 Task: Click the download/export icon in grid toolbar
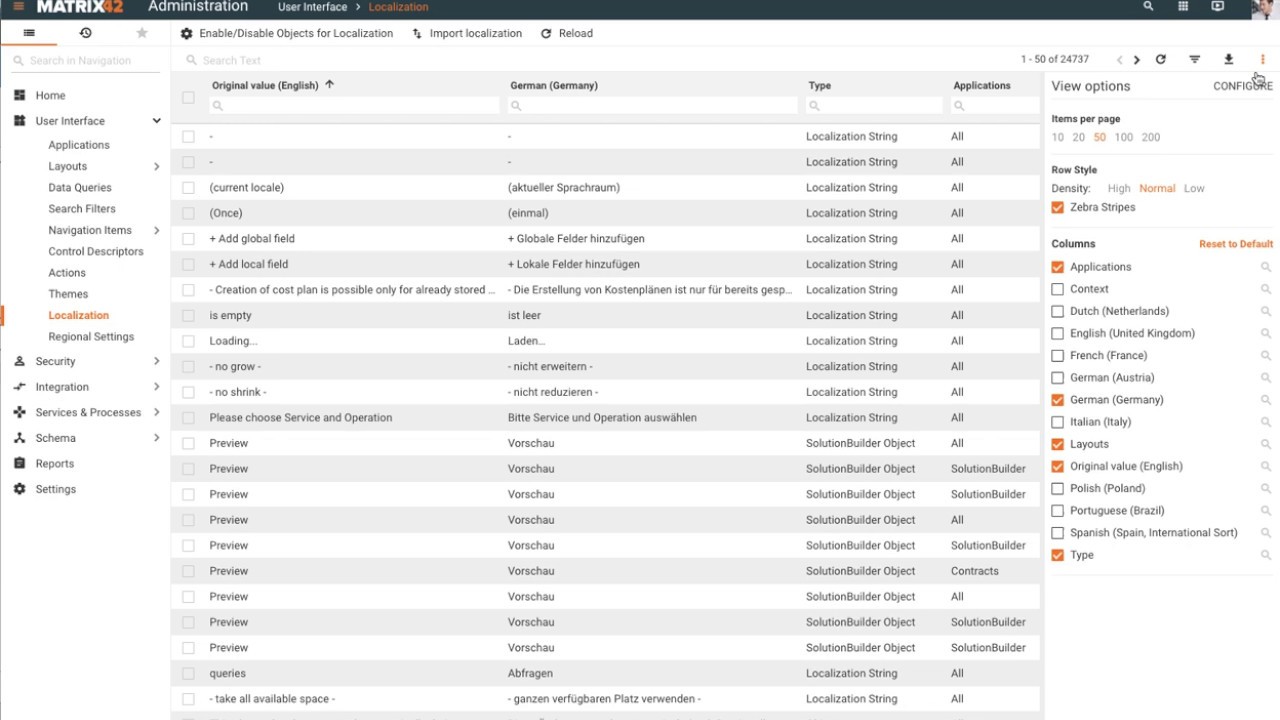pos(1229,60)
